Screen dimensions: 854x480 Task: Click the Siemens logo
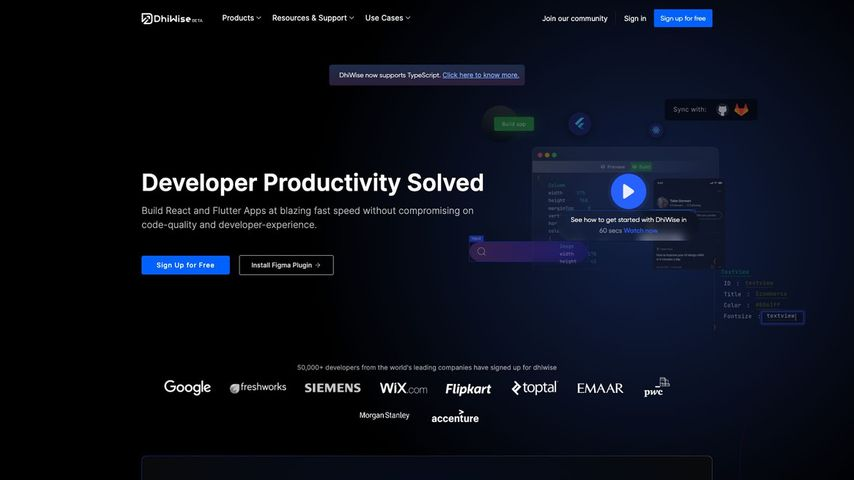332,388
